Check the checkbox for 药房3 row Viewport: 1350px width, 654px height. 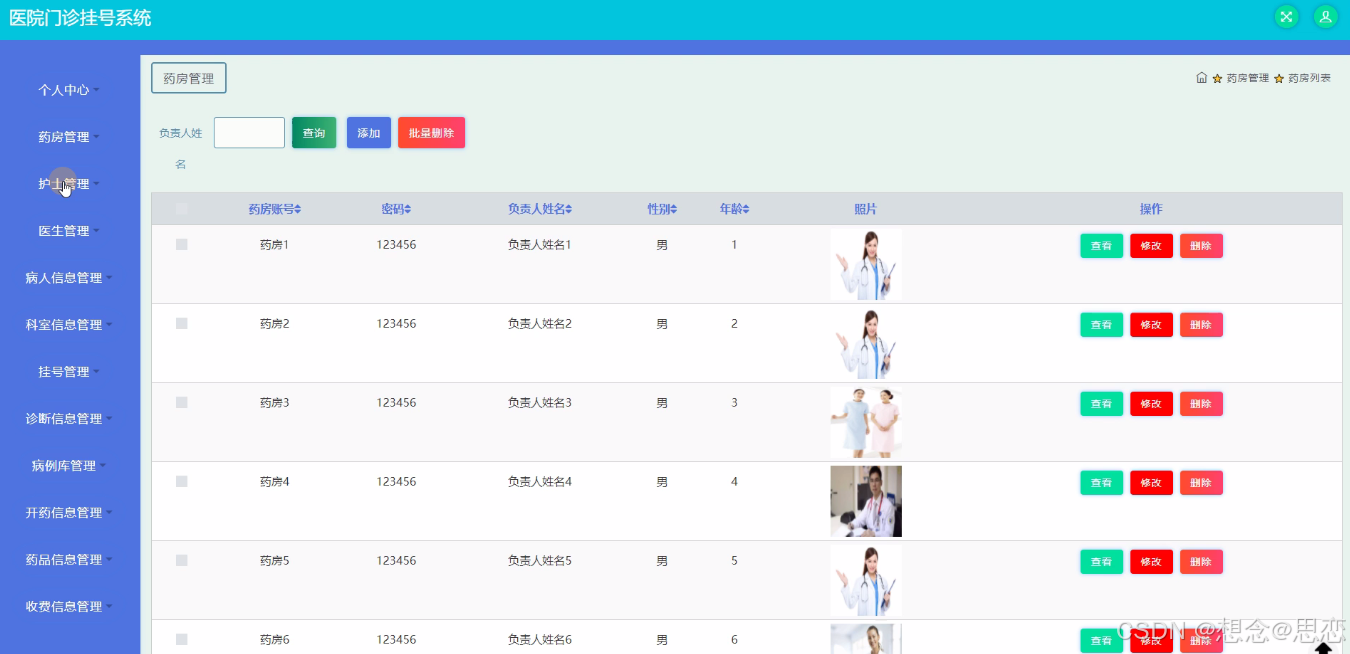coord(181,402)
